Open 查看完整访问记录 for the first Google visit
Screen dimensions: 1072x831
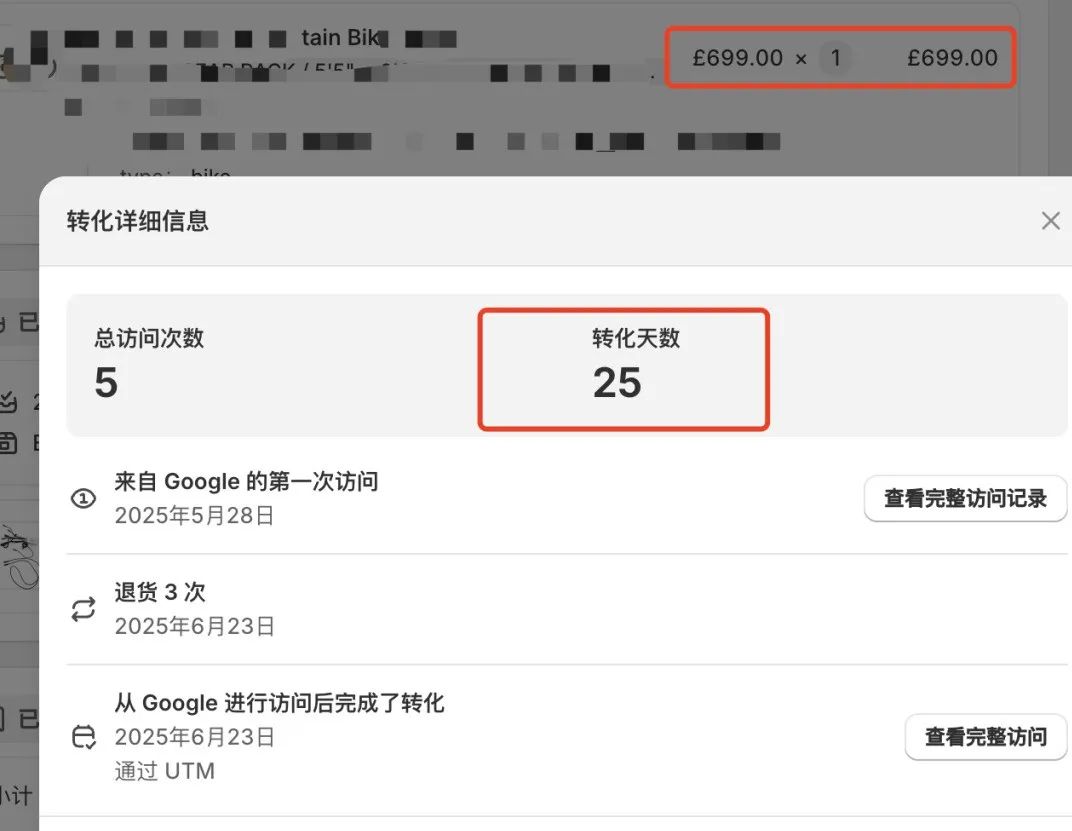click(x=964, y=498)
